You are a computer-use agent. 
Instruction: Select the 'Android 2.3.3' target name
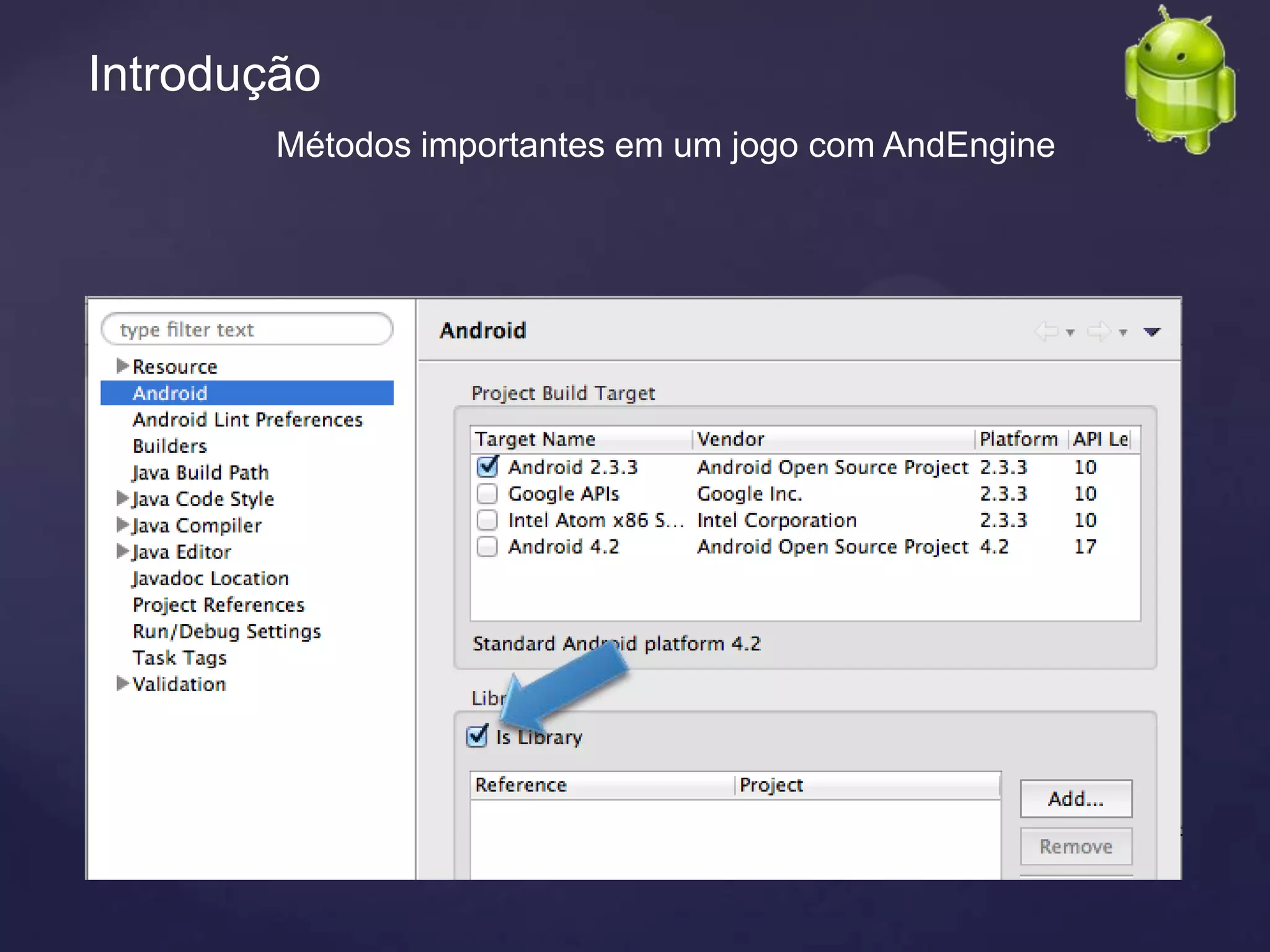click(x=572, y=467)
